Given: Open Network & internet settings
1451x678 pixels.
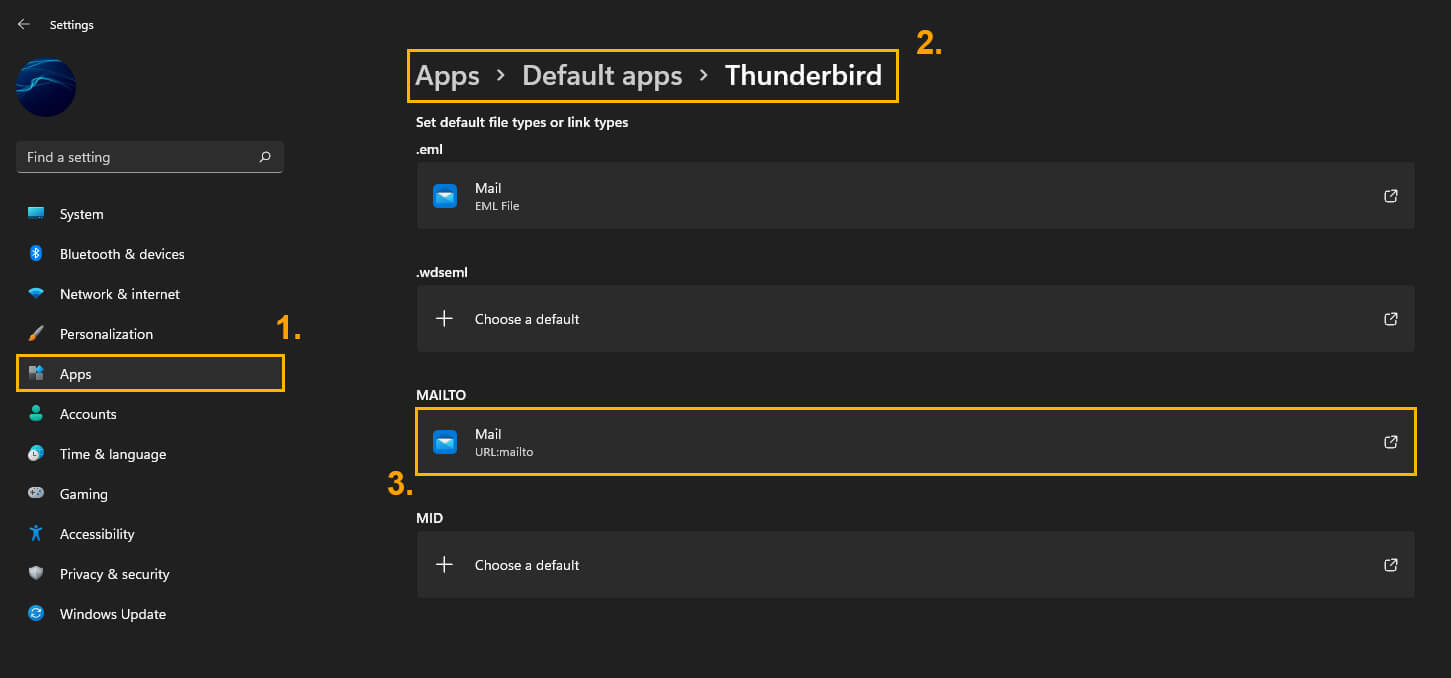Looking at the screenshot, I should coord(150,294).
